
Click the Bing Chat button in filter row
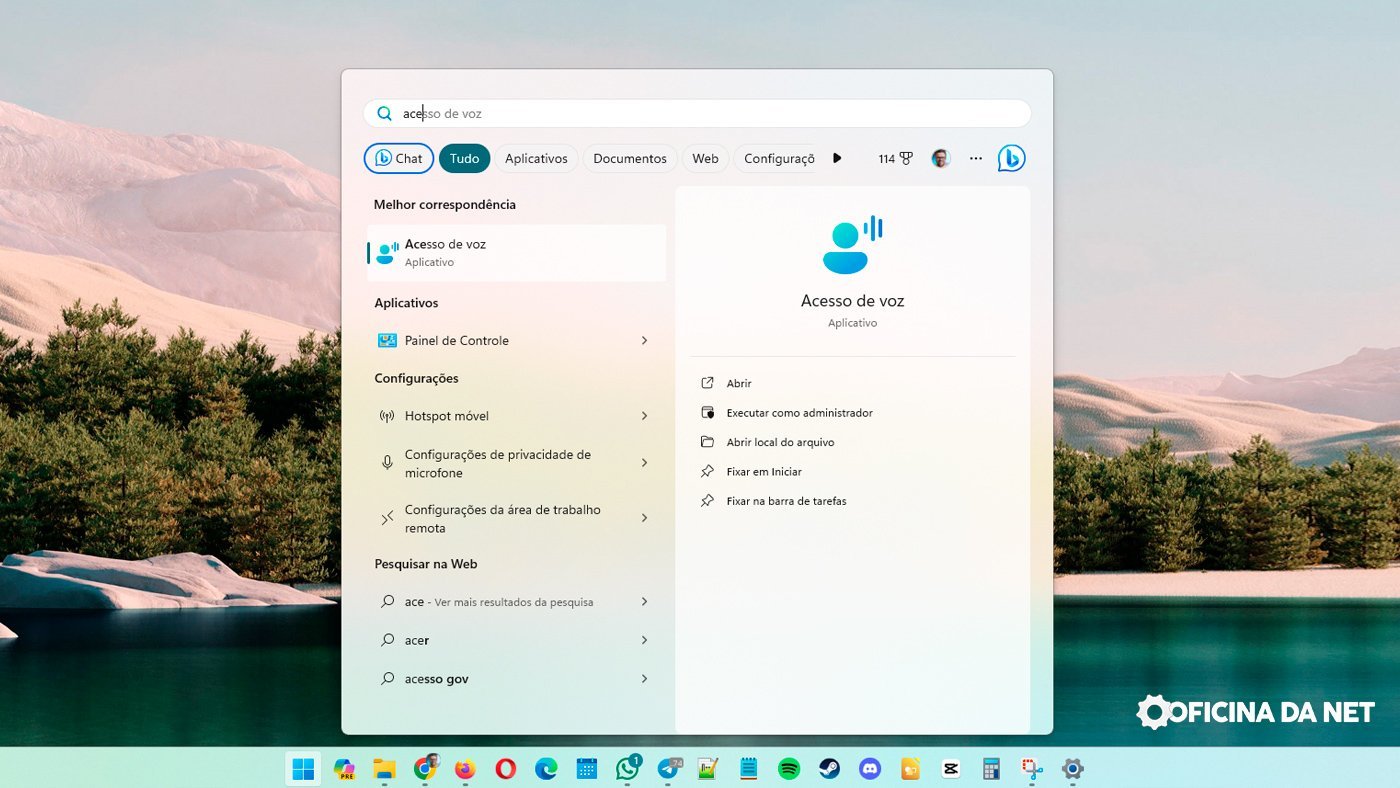point(399,158)
